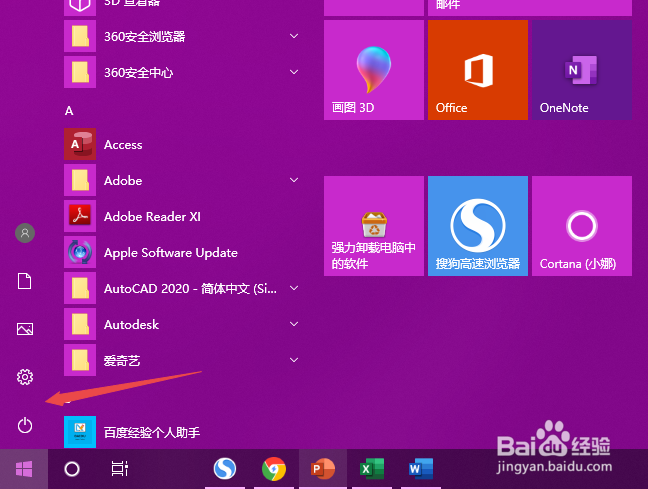Open the 邮件 tile
Screen dimensions: 648x489
(x=530, y=6)
